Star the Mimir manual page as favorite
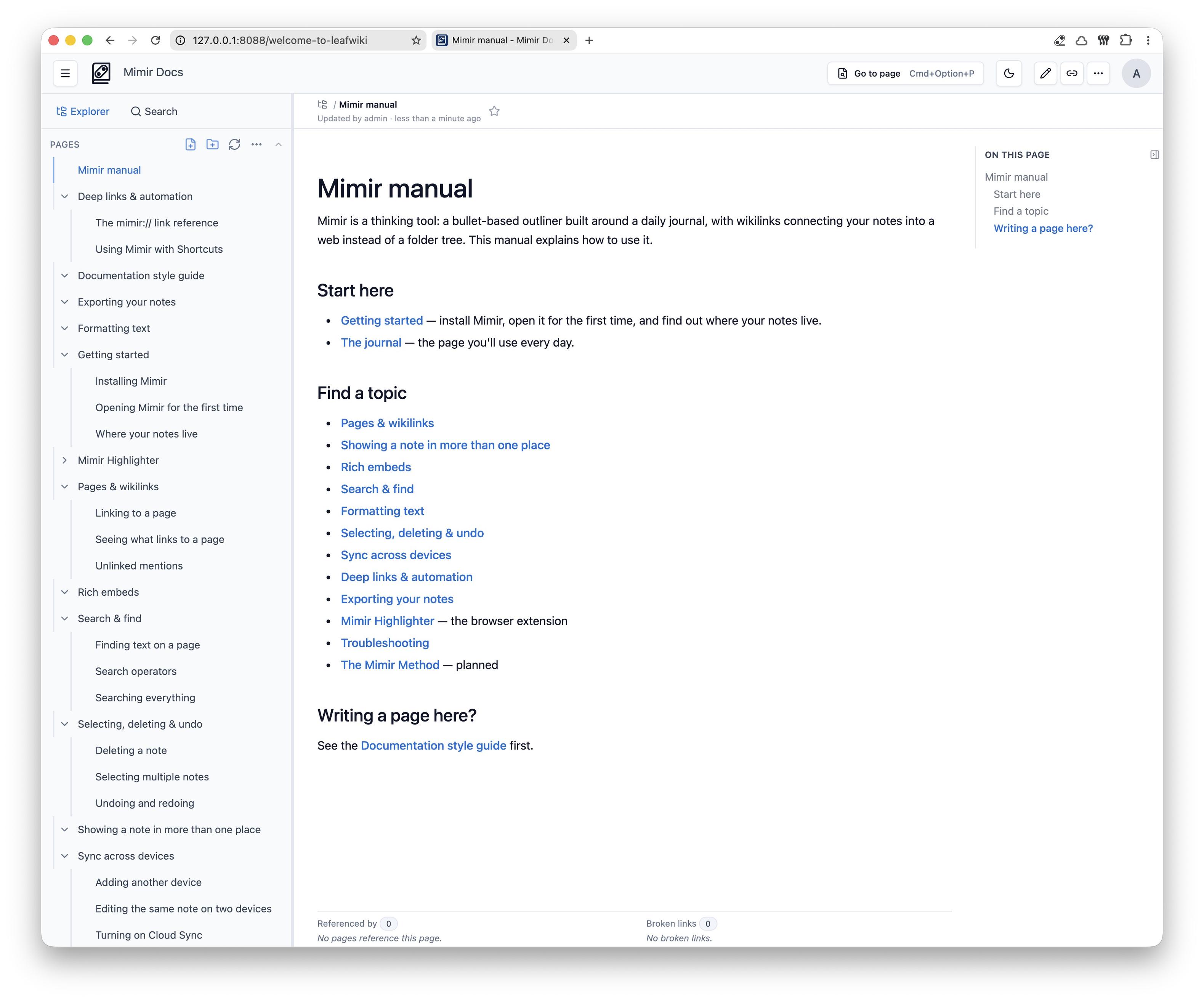 pos(494,111)
